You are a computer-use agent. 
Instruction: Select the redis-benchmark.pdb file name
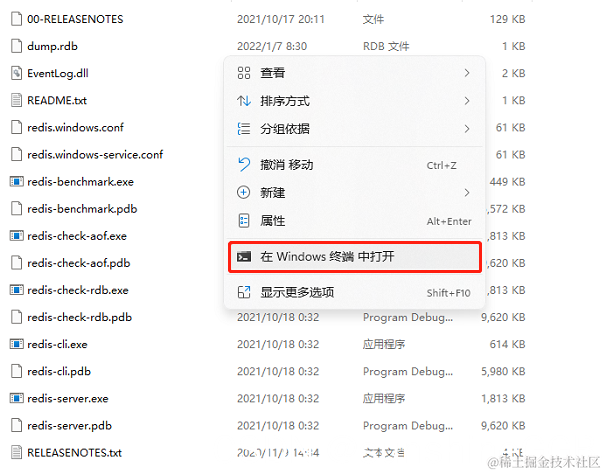click(x=82, y=209)
